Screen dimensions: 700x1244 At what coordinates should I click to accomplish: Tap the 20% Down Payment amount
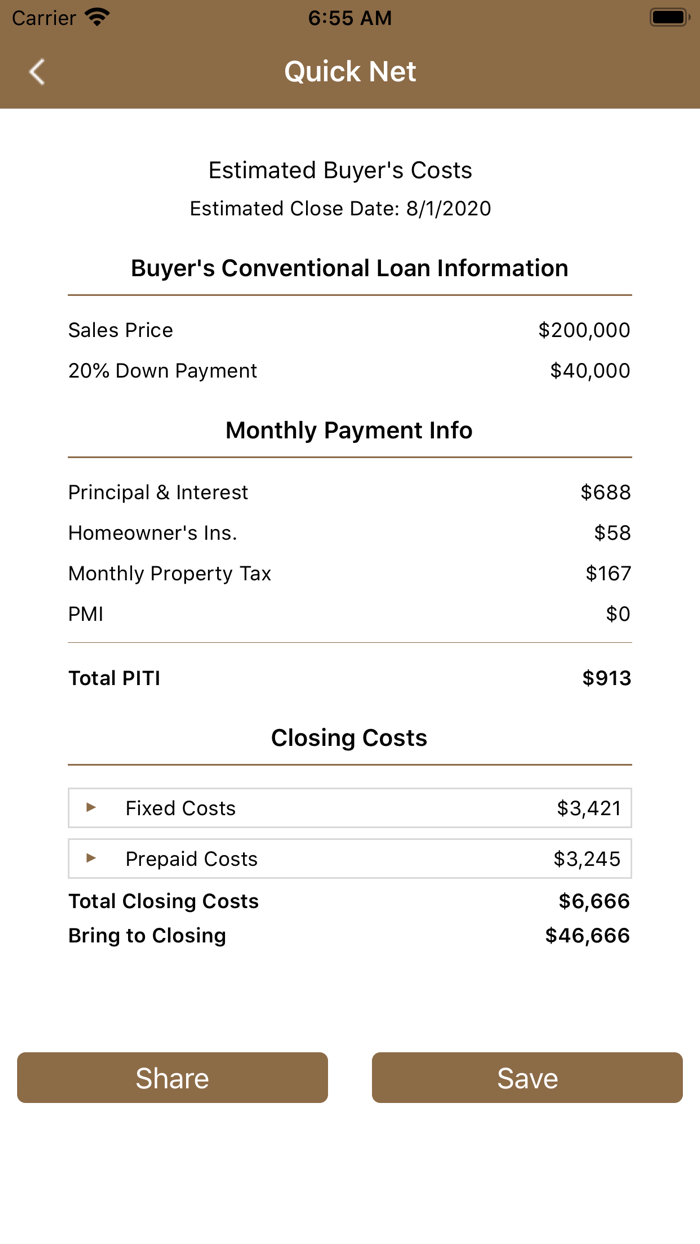[x=590, y=371]
